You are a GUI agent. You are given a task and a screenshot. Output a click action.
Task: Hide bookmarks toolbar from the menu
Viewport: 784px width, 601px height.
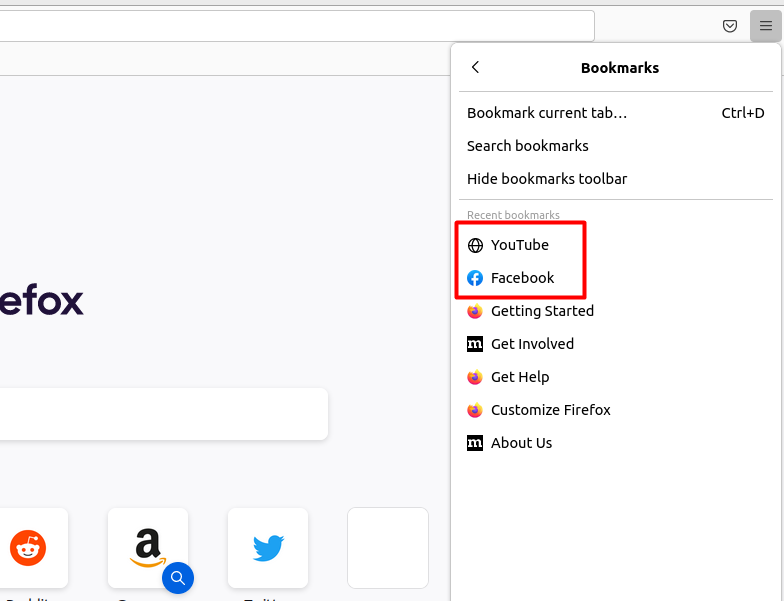point(616,179)
